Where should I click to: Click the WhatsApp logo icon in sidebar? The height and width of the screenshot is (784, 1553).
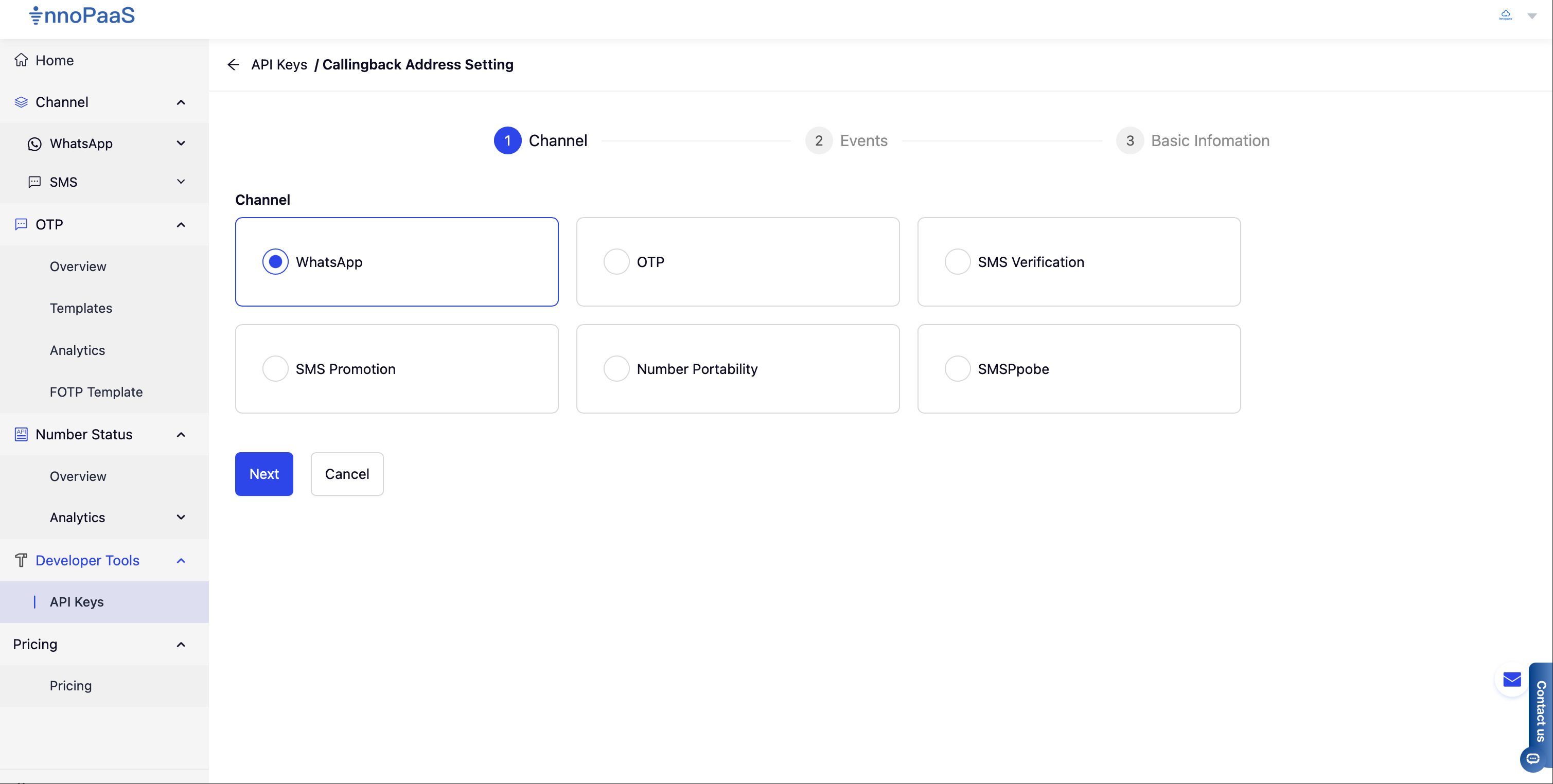coord(34,144)
